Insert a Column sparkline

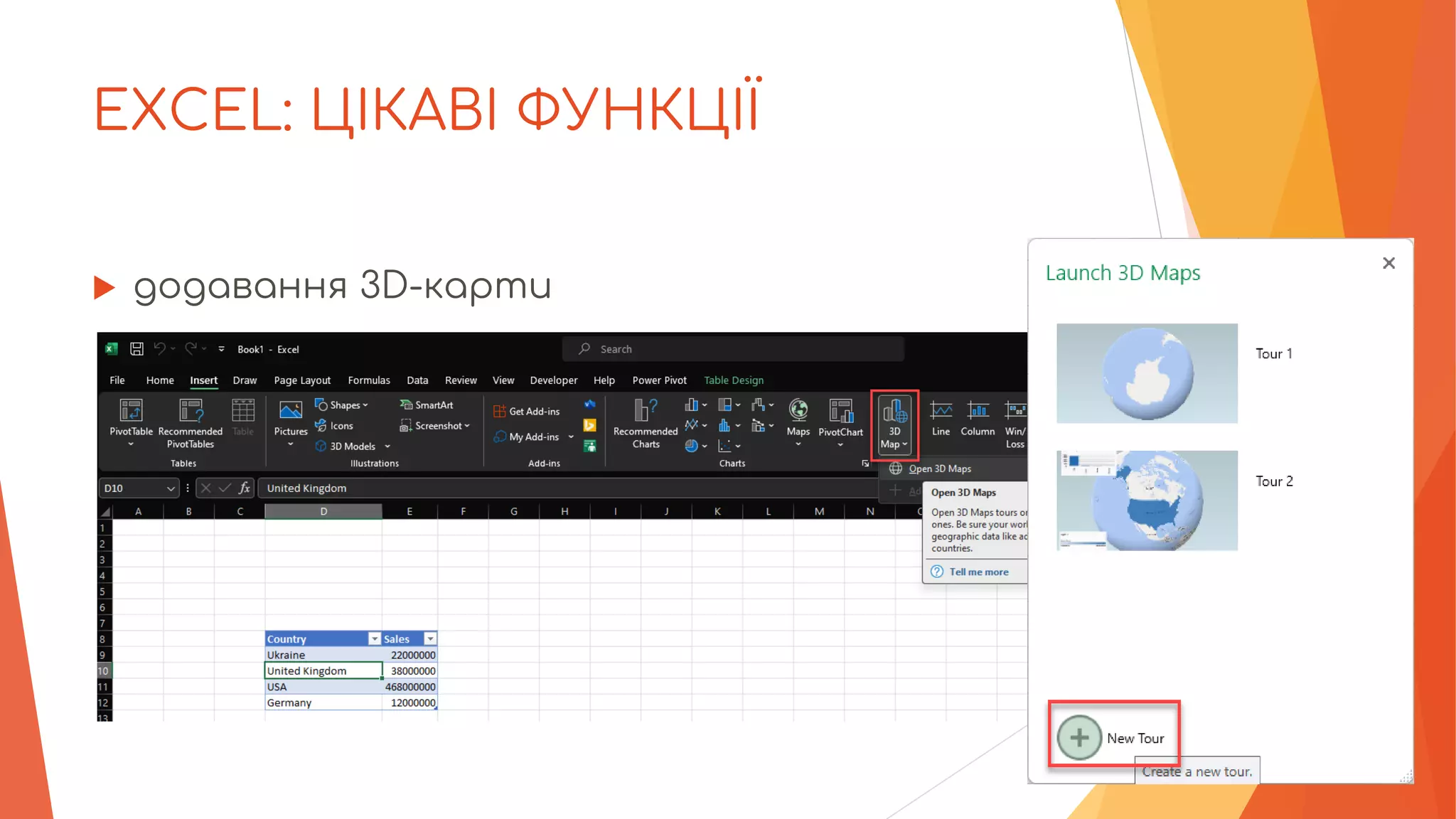pyautogui.click(x=978, y=419)
